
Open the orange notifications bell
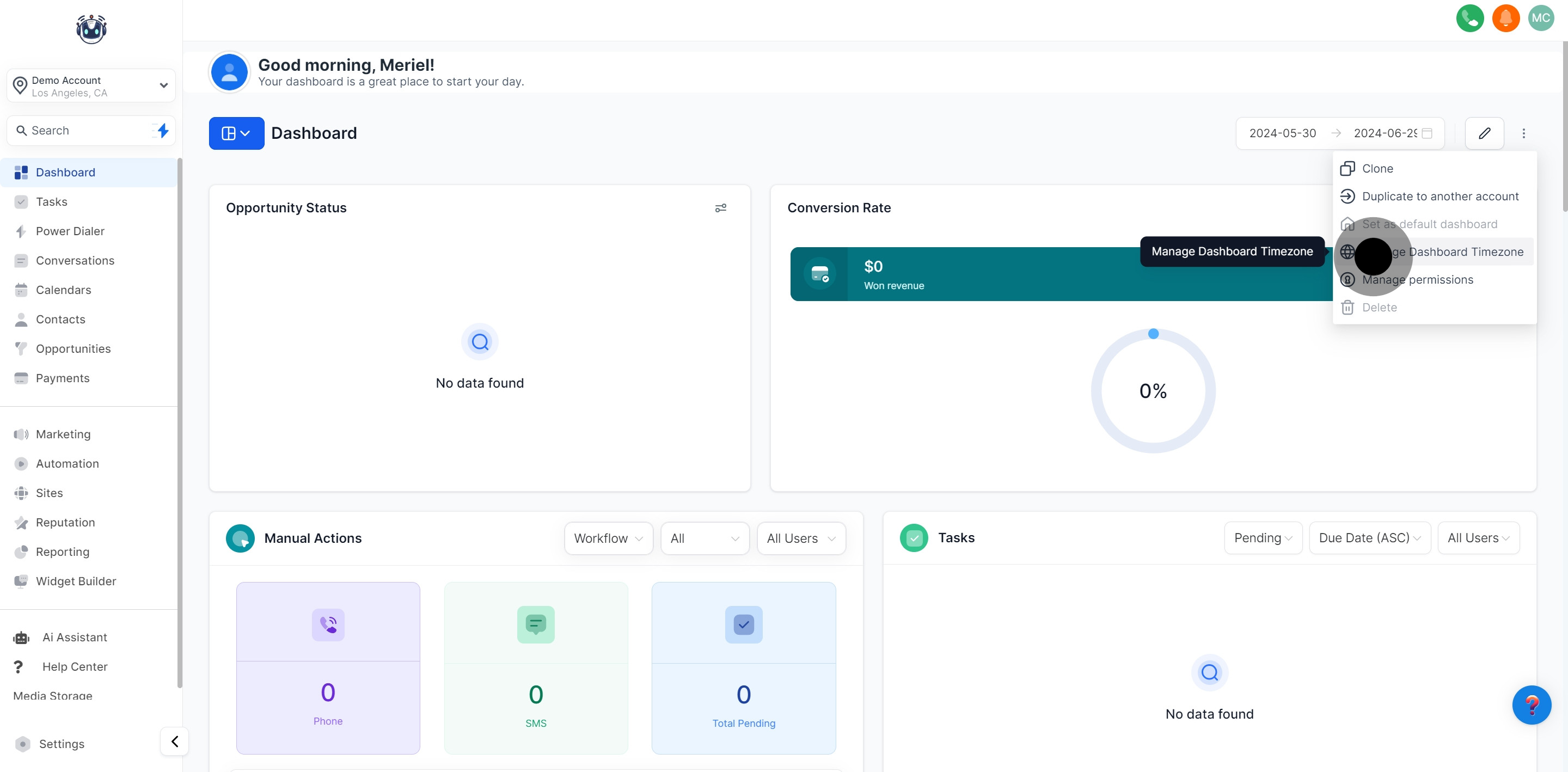click(1505, 19)
